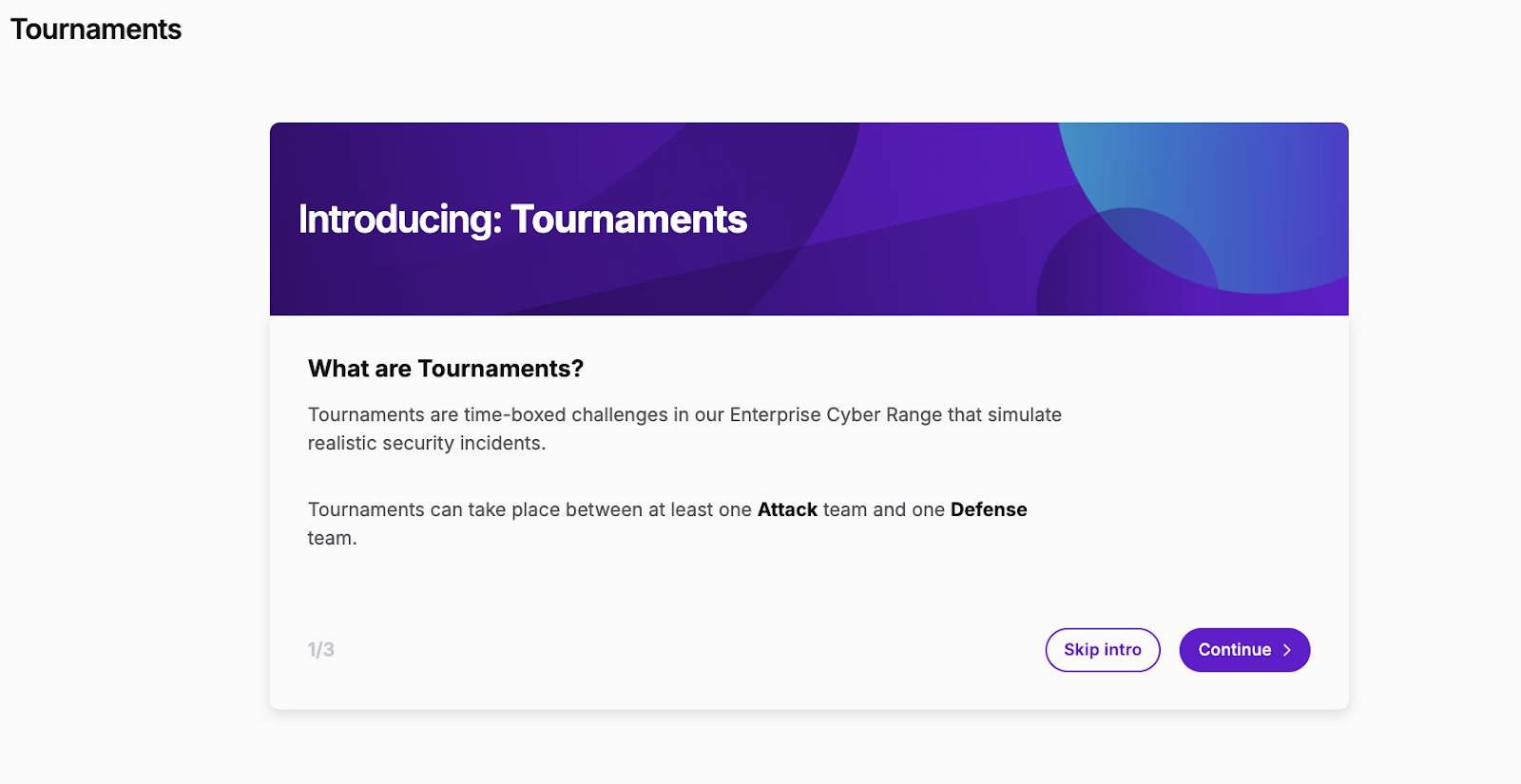The height and width of the screenshot is (784, 1521).
Task: Click the Skip intro button
Action: coord(1103,650)
